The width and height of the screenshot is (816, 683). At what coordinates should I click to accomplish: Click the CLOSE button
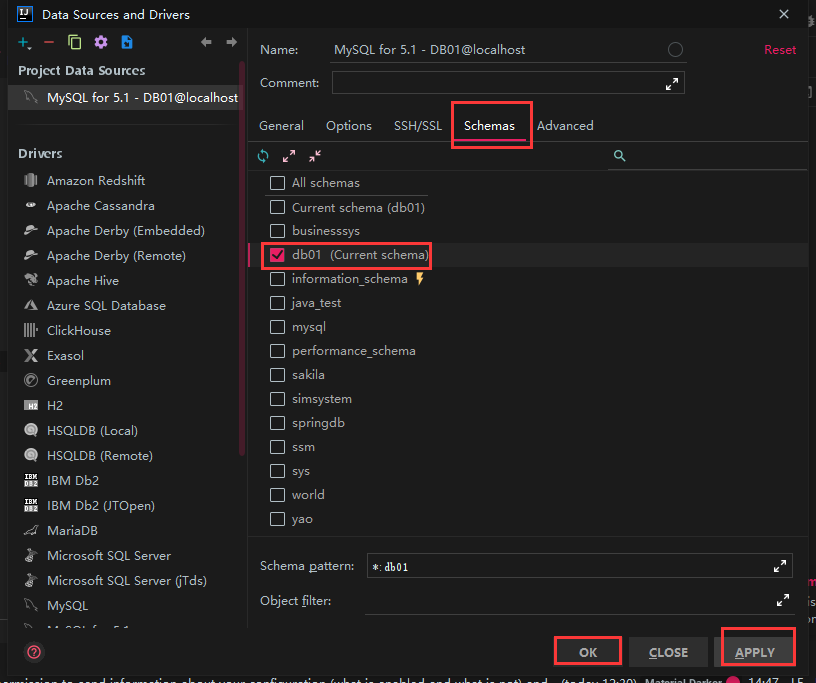click(x=668, y=652)
